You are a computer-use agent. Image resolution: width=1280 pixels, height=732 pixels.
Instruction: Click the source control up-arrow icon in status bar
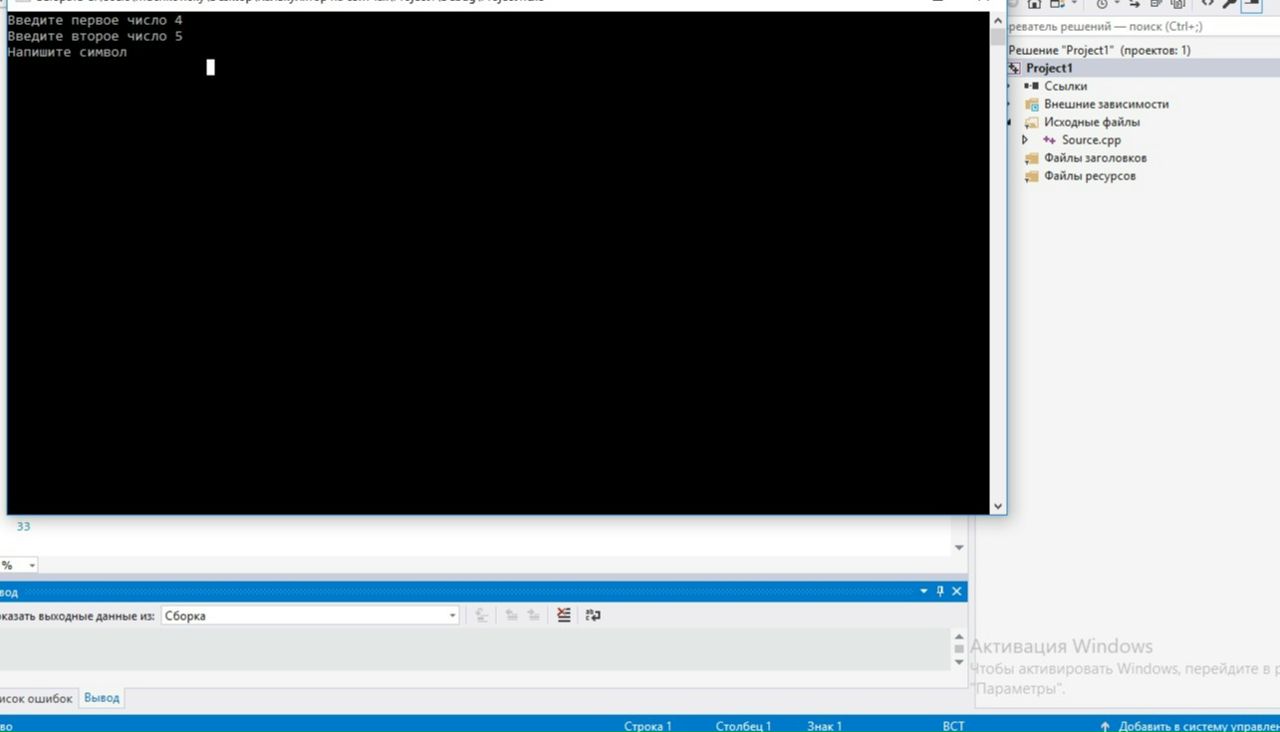point(1105,726)
